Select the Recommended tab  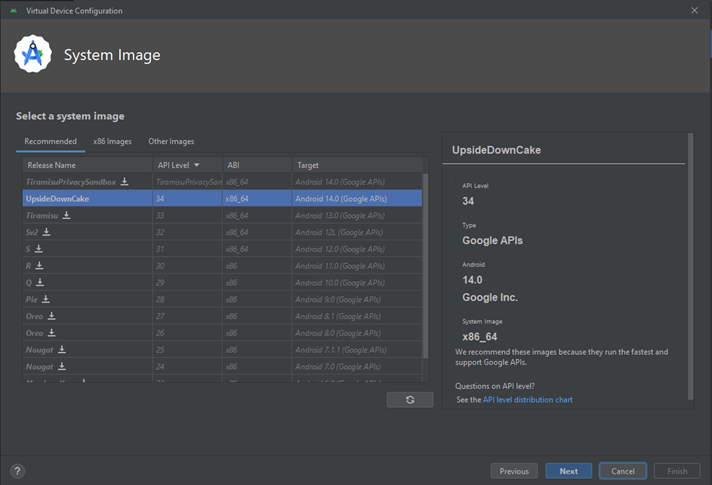tap(50, 142)
